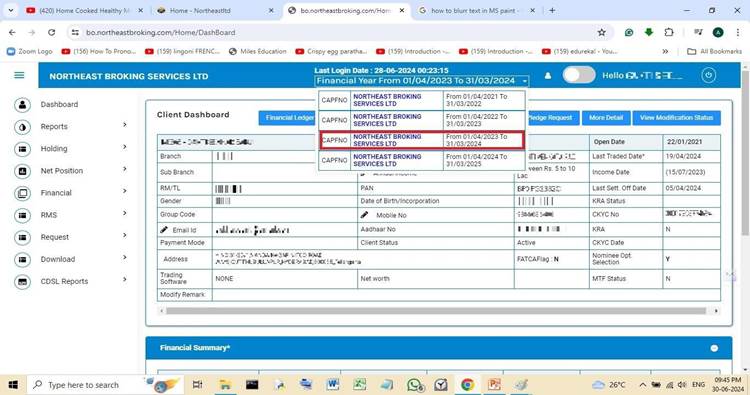Expand the CDSL Reports submenu arrow

click(124, 279)
